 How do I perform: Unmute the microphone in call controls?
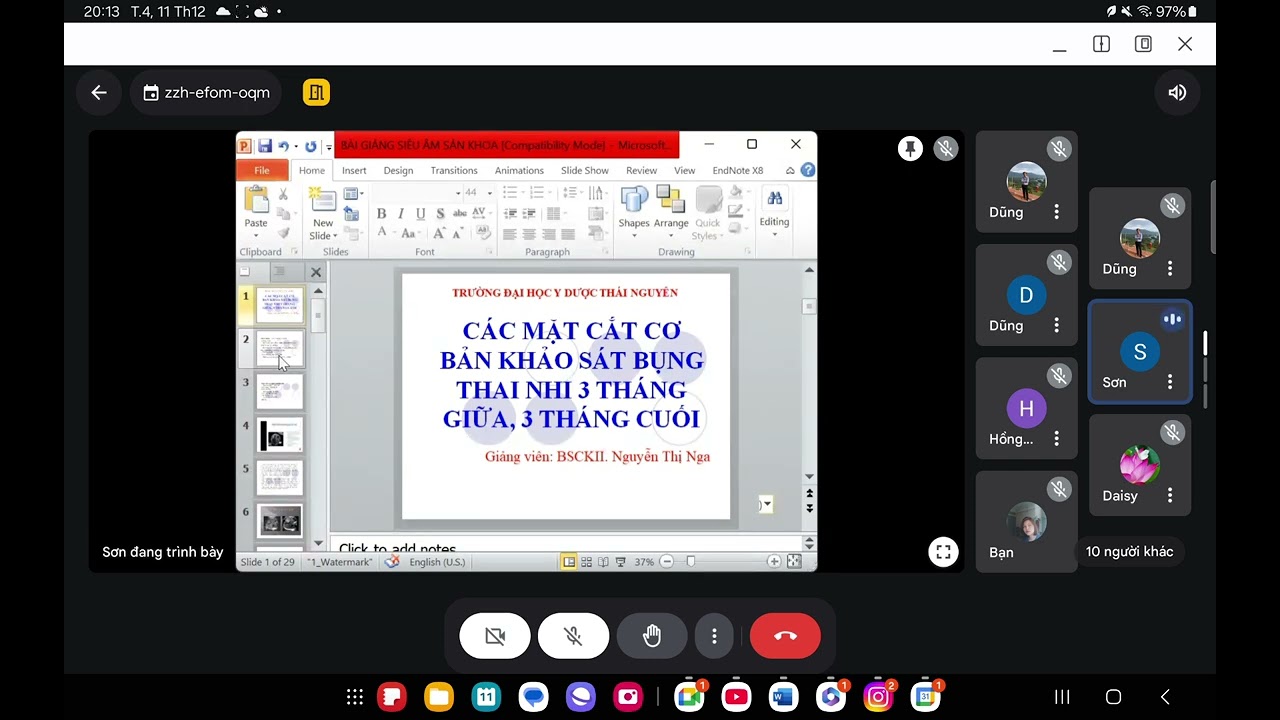click(573, 636)
